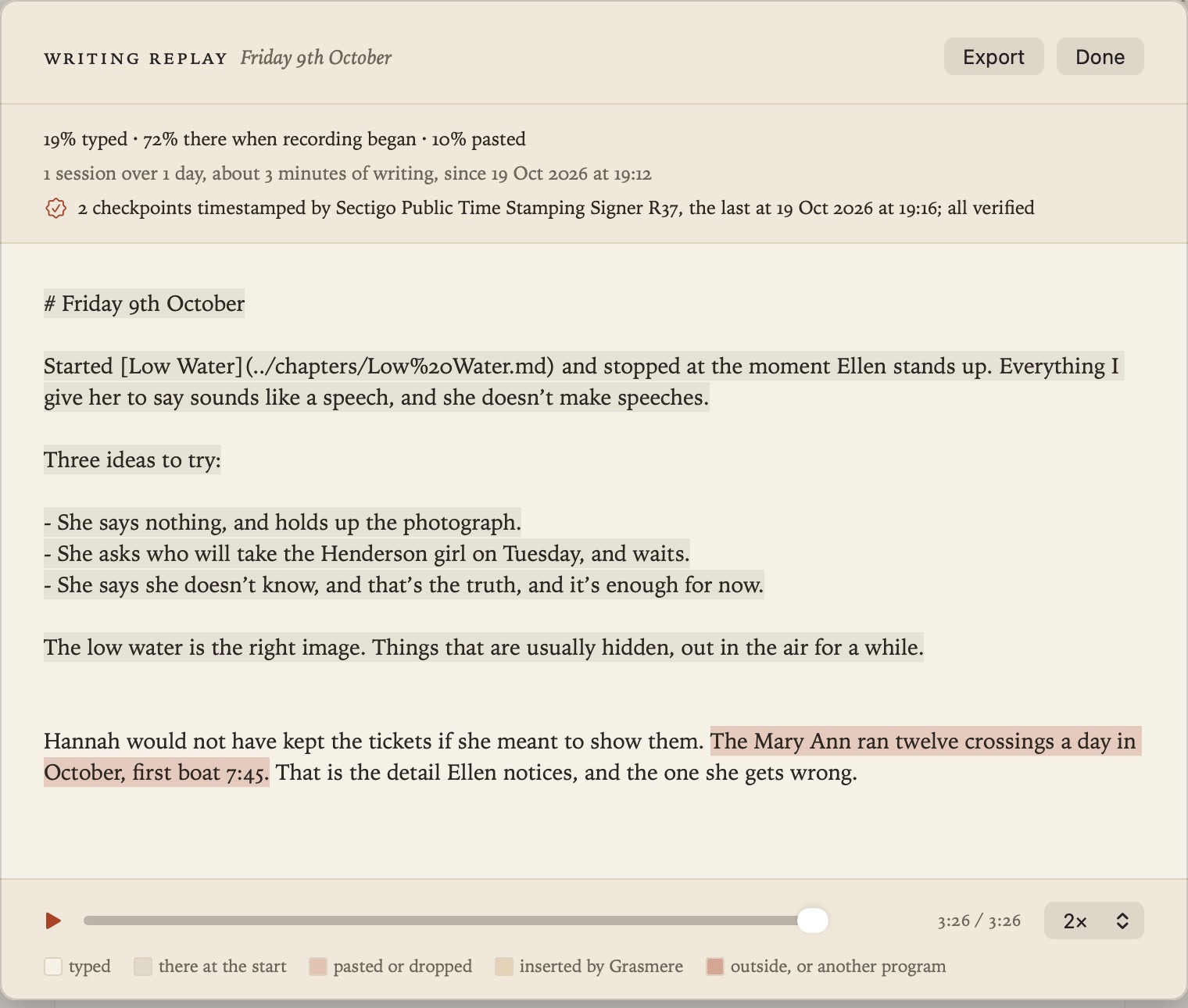Click the '2 checkpoints timestamped by Sectigo' line
The image size is (1188, 1008).
pos(556,208)
